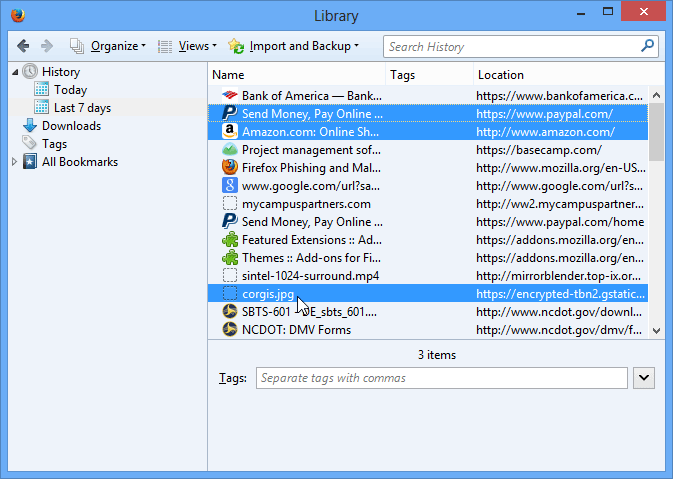The height and width of the screenshot is (479, 673).
Task: Click the All Bookmarks star icon
Action: [30, 162]
